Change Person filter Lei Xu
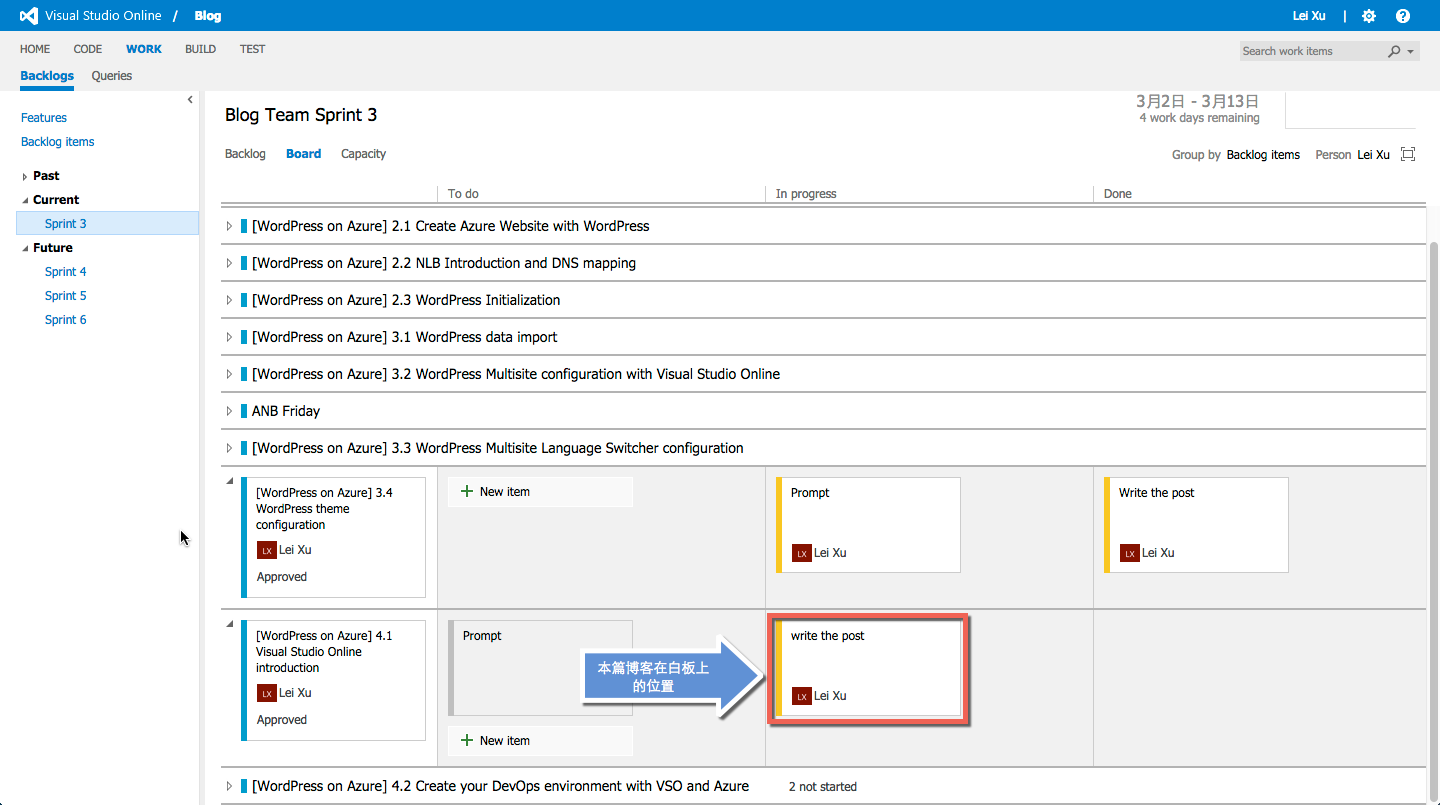 coord(1374,155)
